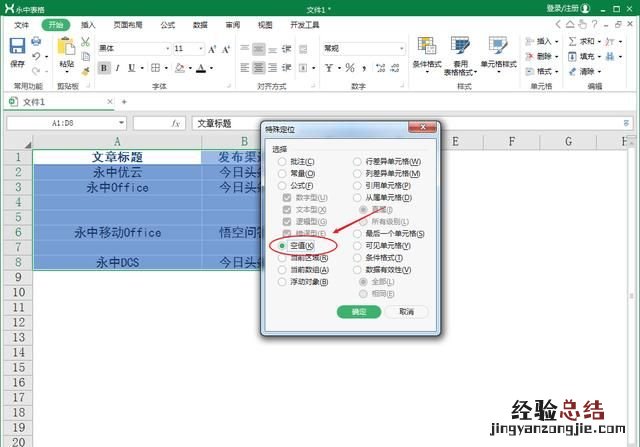Open the 公式 ribbon tab
Viewport: 640px width, 447px height.
[167, 24]
